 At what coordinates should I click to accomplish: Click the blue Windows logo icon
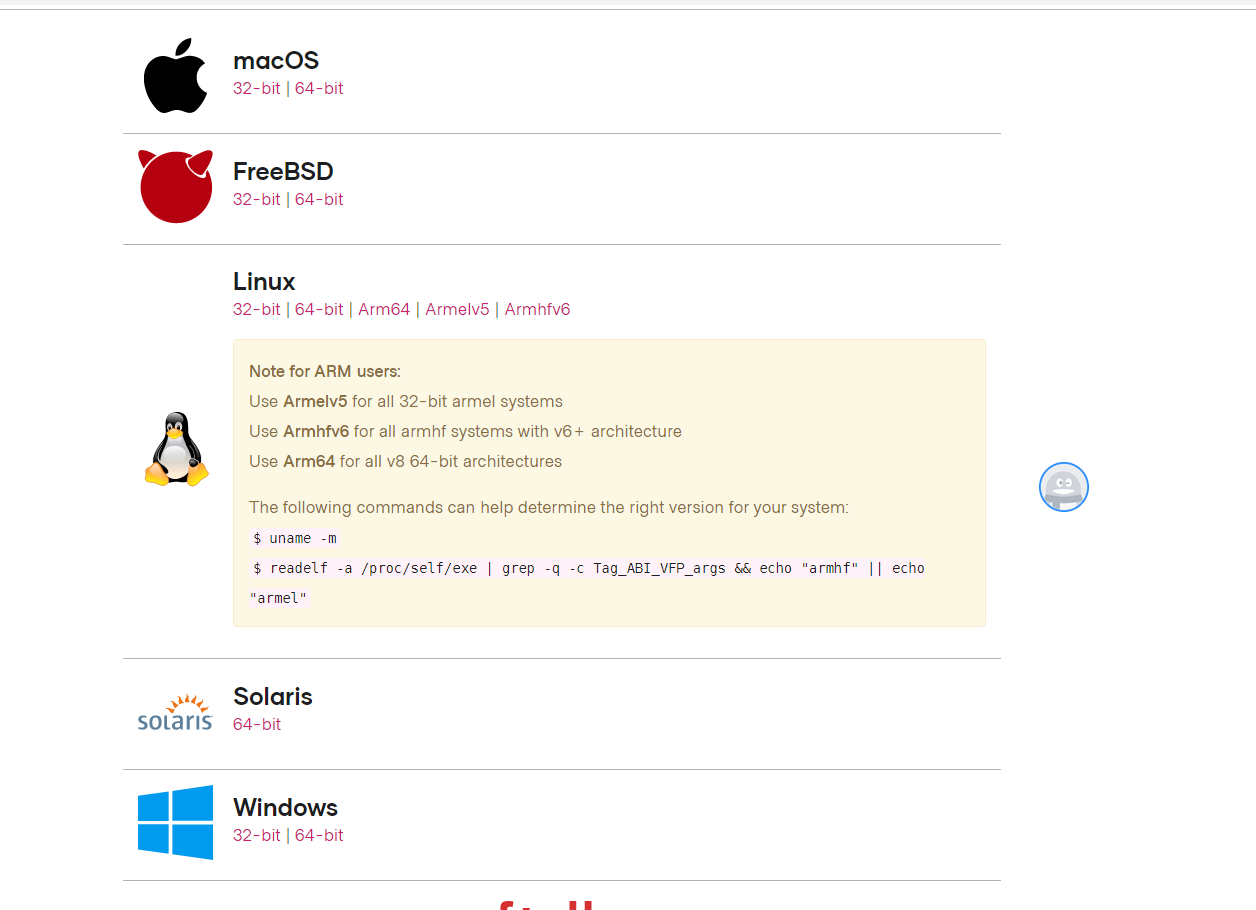point(175,822)
